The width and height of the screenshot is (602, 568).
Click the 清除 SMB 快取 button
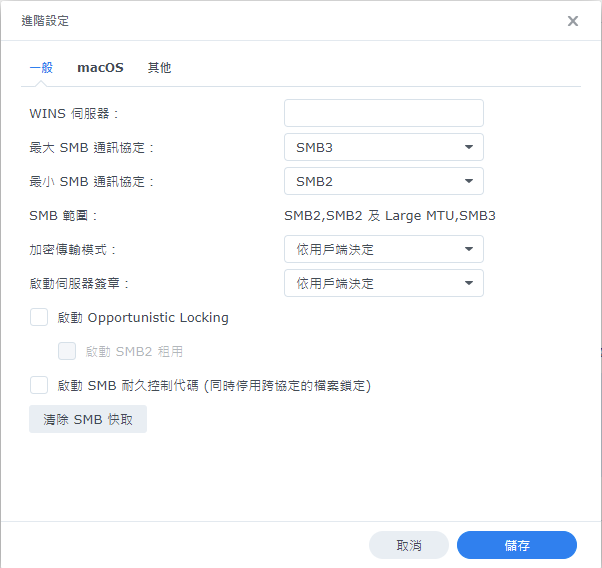88,419
